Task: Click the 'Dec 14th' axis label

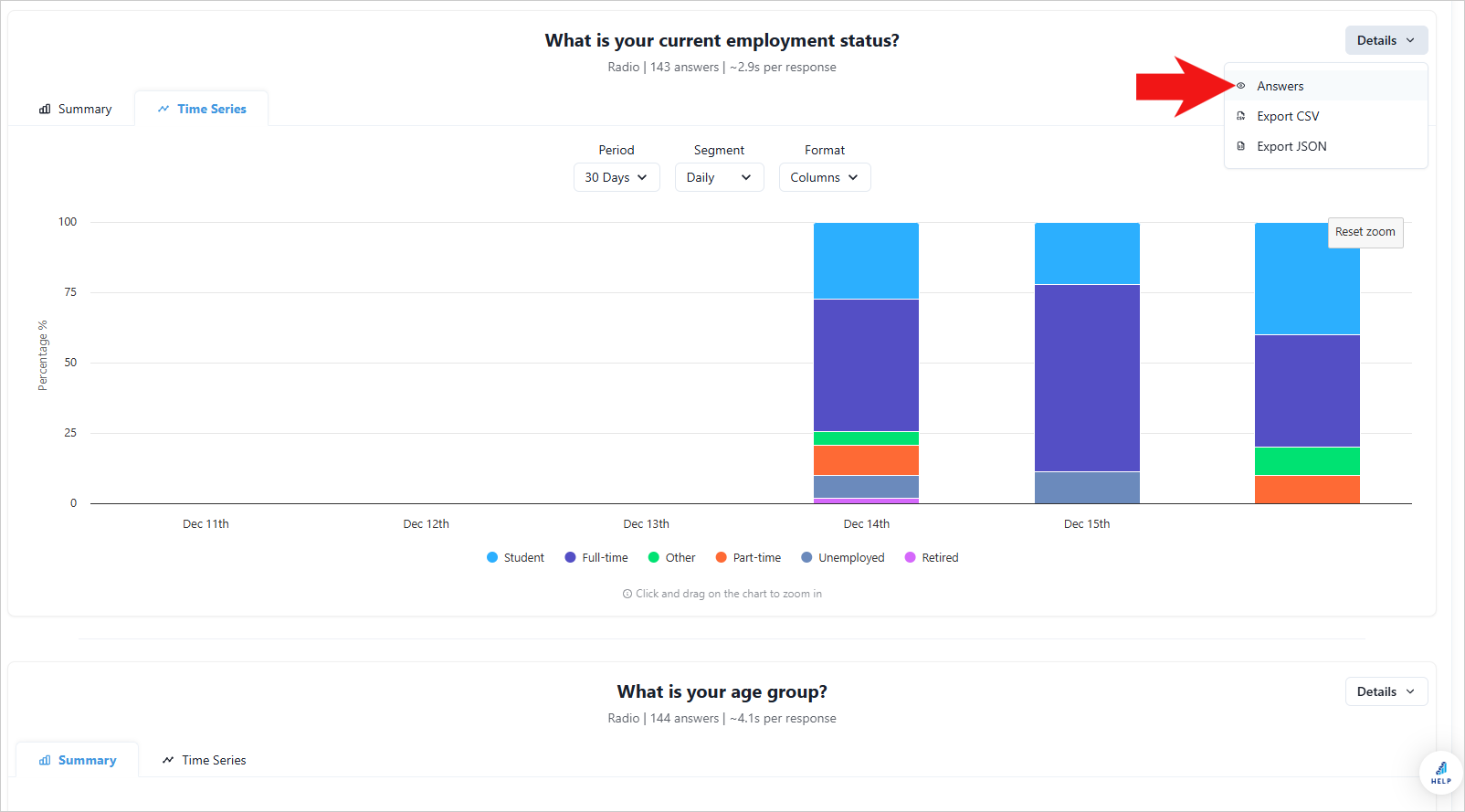Action: pos(866,523)
